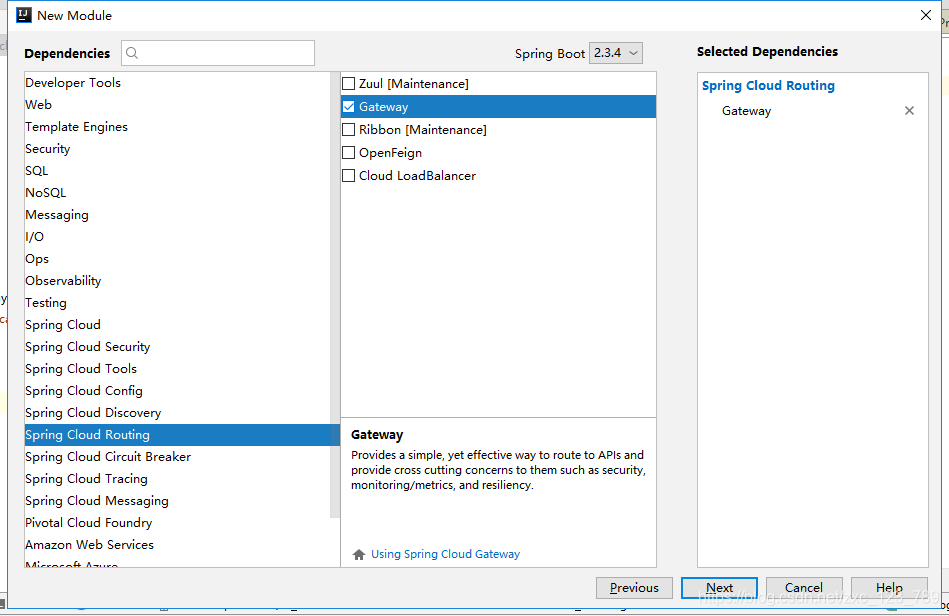Choose the Ops category
This screenshot has height=616, width=949.
pyautogui.click(x=178, y=259)
